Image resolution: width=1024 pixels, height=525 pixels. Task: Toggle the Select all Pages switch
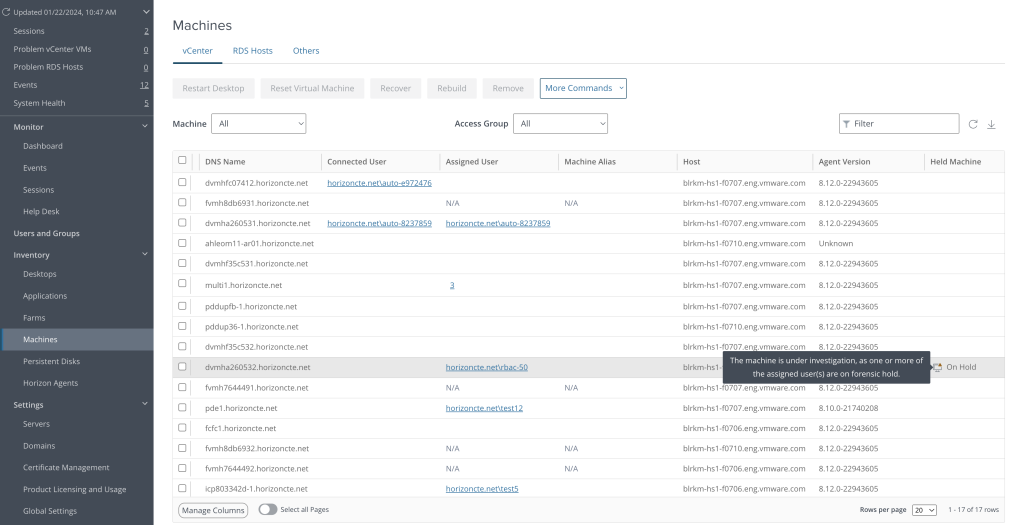pos(268,510)
